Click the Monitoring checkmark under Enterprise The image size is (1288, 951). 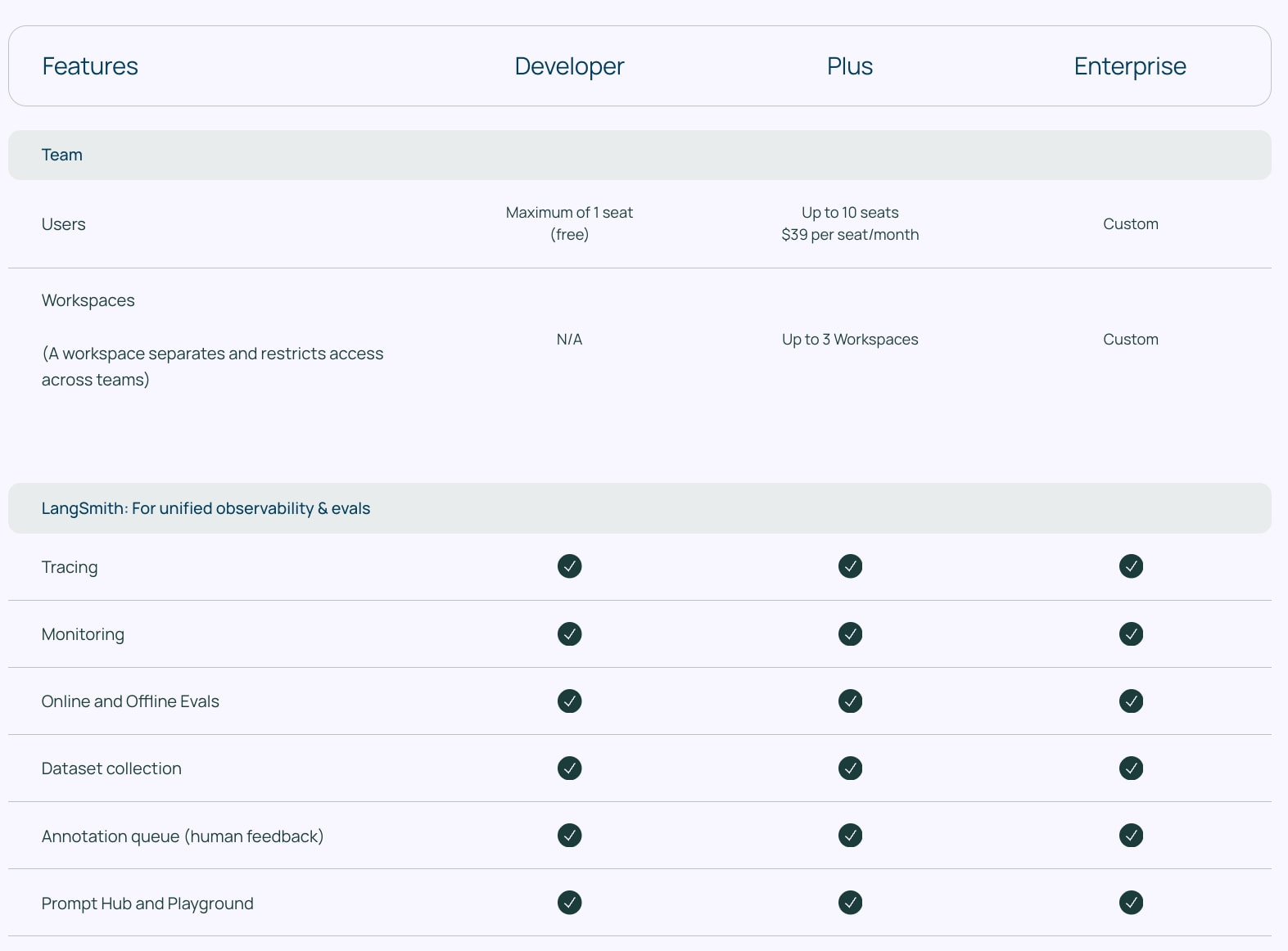(1131, 634)
